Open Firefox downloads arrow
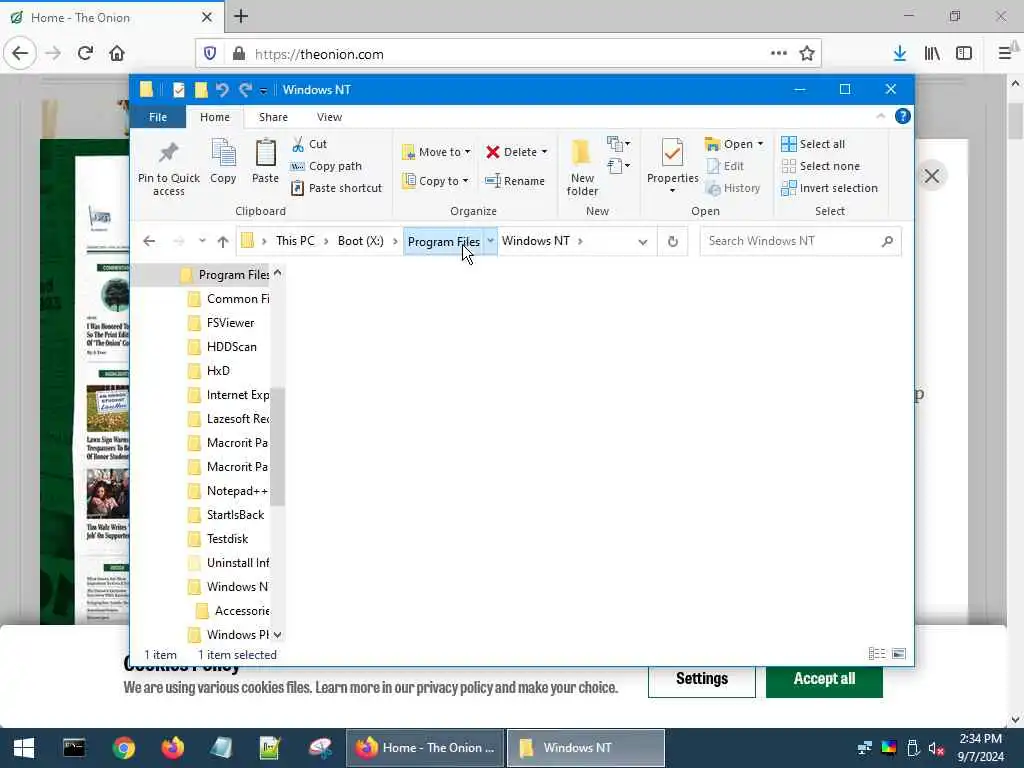1024x768 pixels. point(900,54)
